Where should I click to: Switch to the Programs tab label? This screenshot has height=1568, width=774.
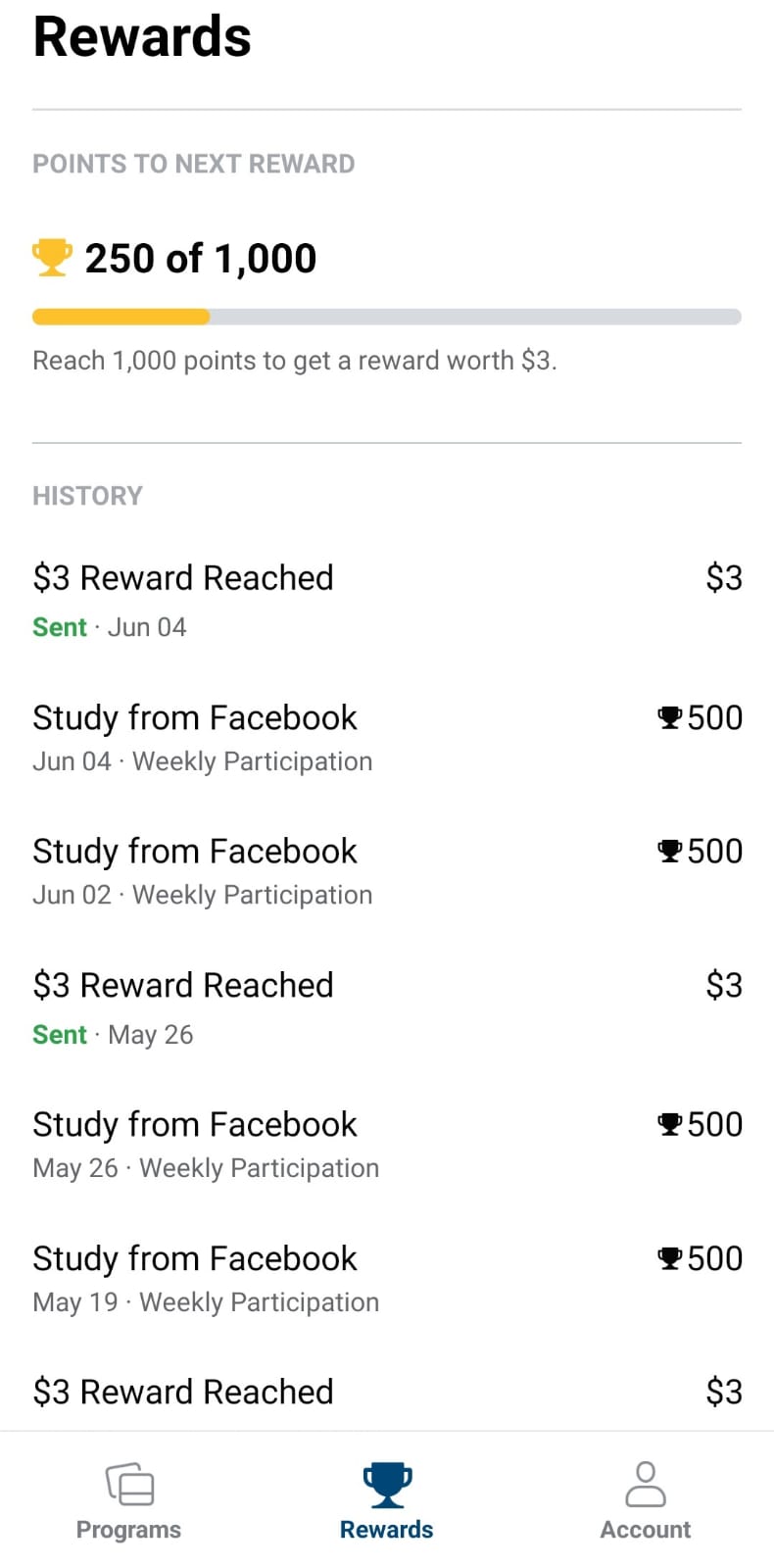129,1530
